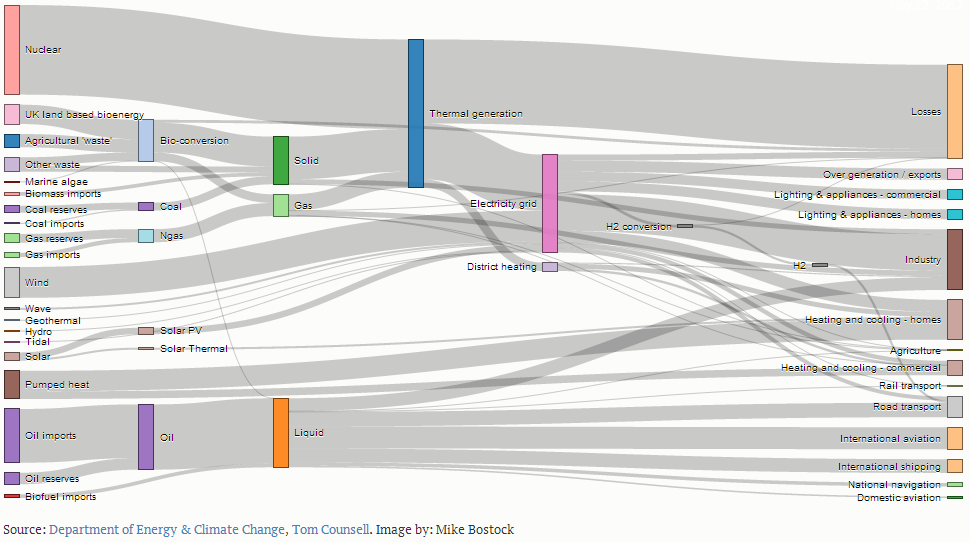Select the H2 node label
The image size is (970, 542).
(799, 265)
